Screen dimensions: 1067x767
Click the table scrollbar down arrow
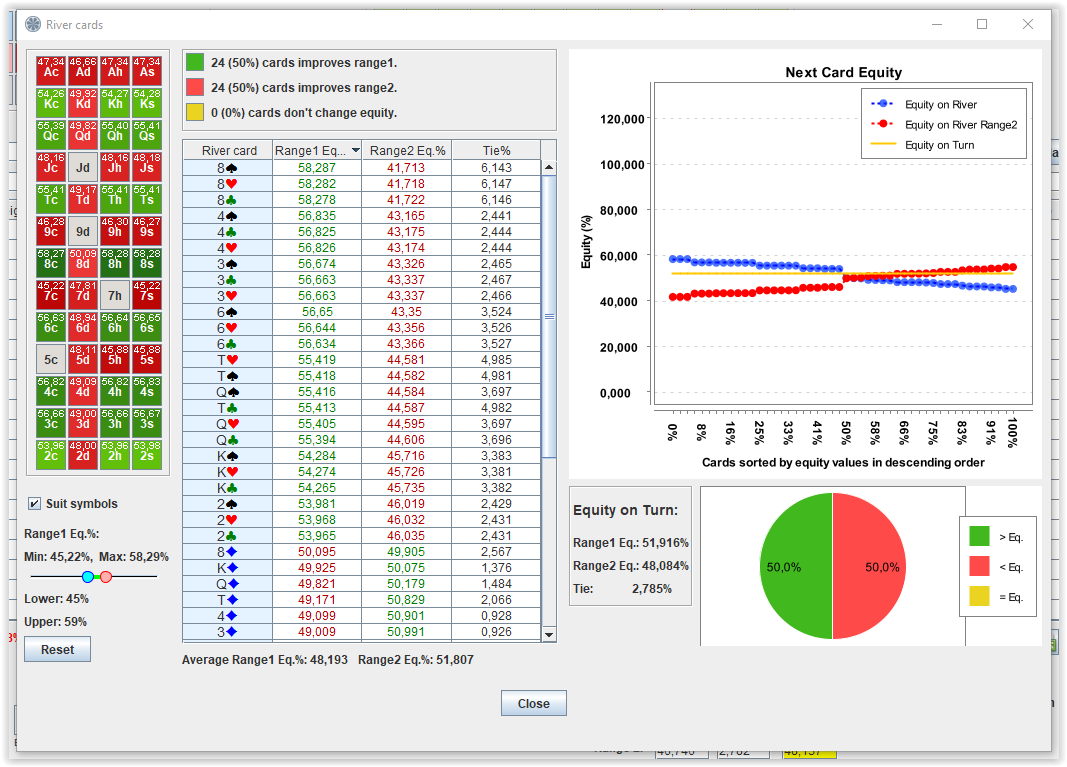[549, 634]
